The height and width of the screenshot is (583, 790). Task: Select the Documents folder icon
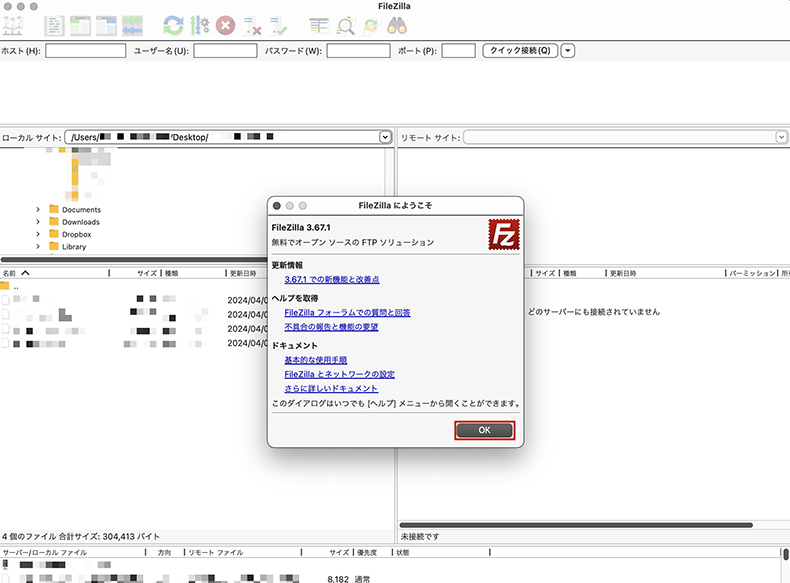click(54, 209)
